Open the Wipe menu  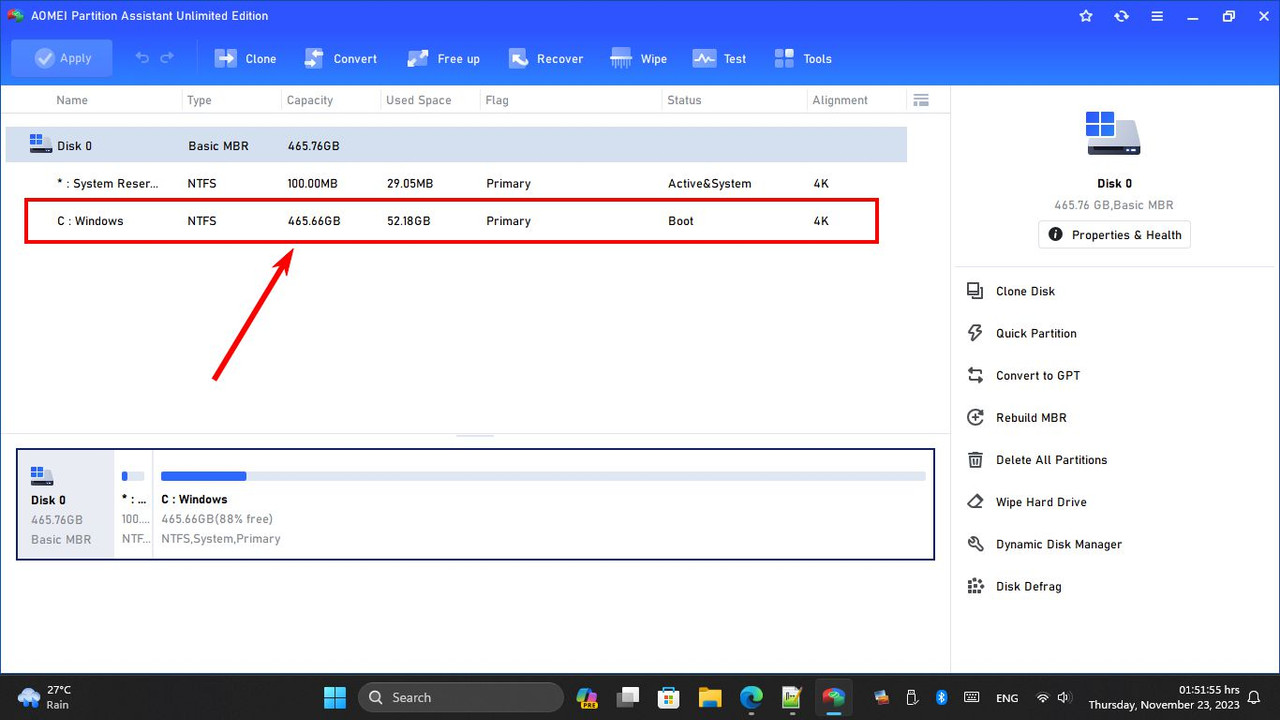[638, 58]
